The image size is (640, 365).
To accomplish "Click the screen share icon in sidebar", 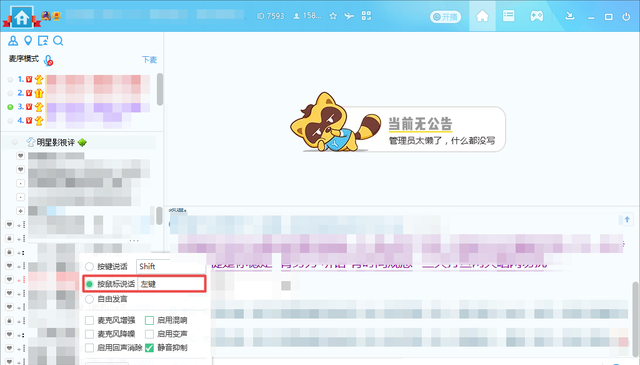I will click(x=43, y=40).
